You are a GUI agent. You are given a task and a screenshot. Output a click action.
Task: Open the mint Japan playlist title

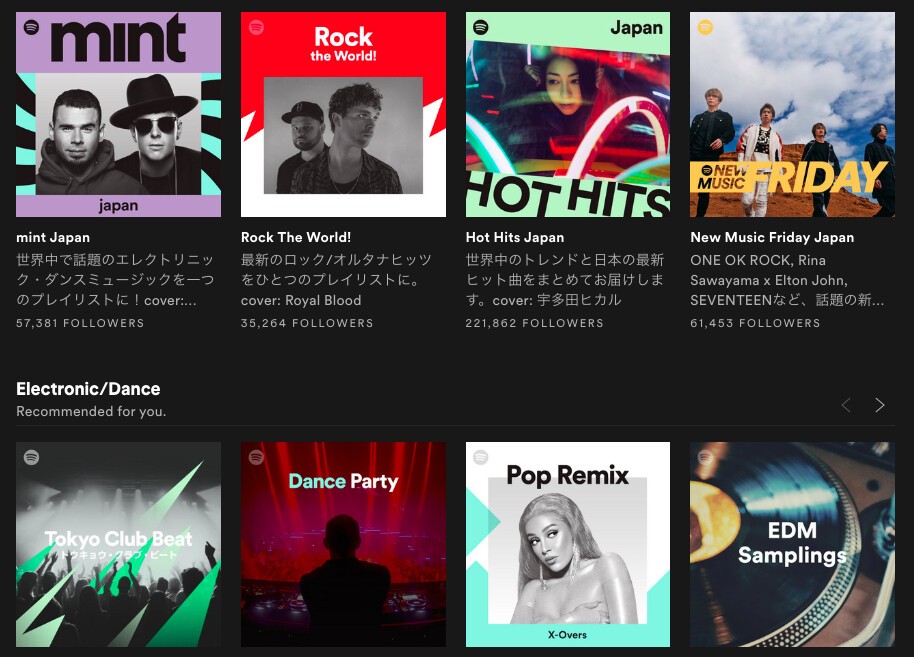pos(53,237)
